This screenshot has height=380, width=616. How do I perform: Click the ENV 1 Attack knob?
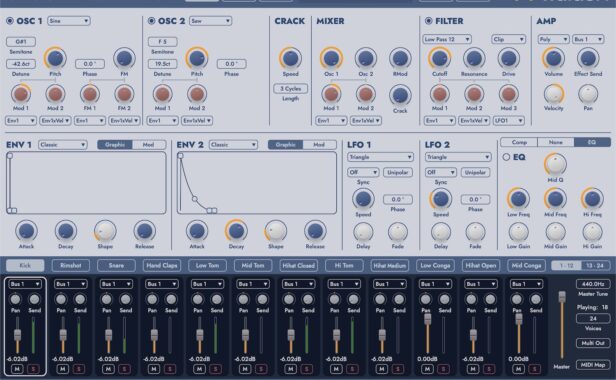click(26, 231)
